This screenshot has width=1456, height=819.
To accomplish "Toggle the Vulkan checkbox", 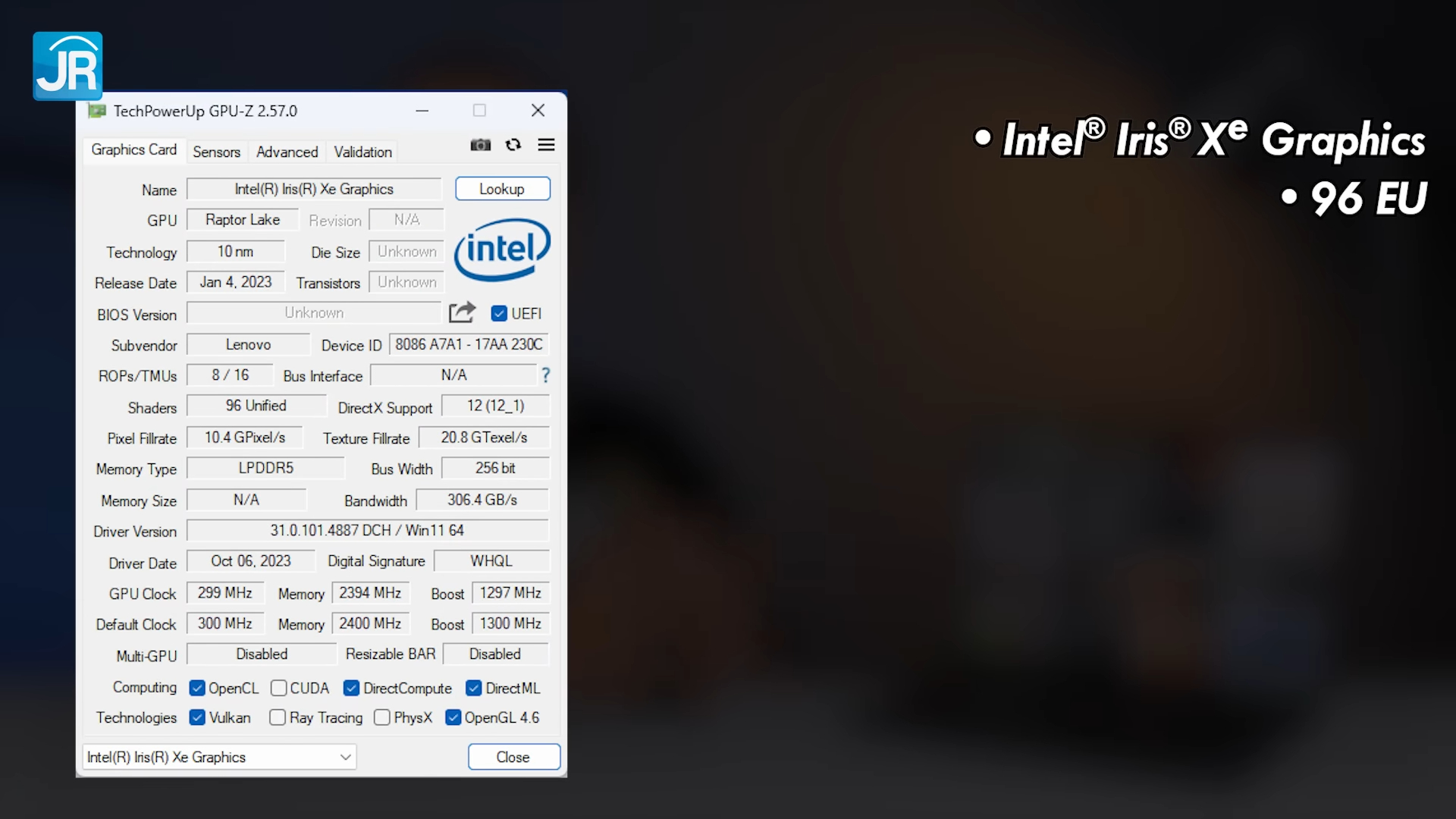I will 197,717.
